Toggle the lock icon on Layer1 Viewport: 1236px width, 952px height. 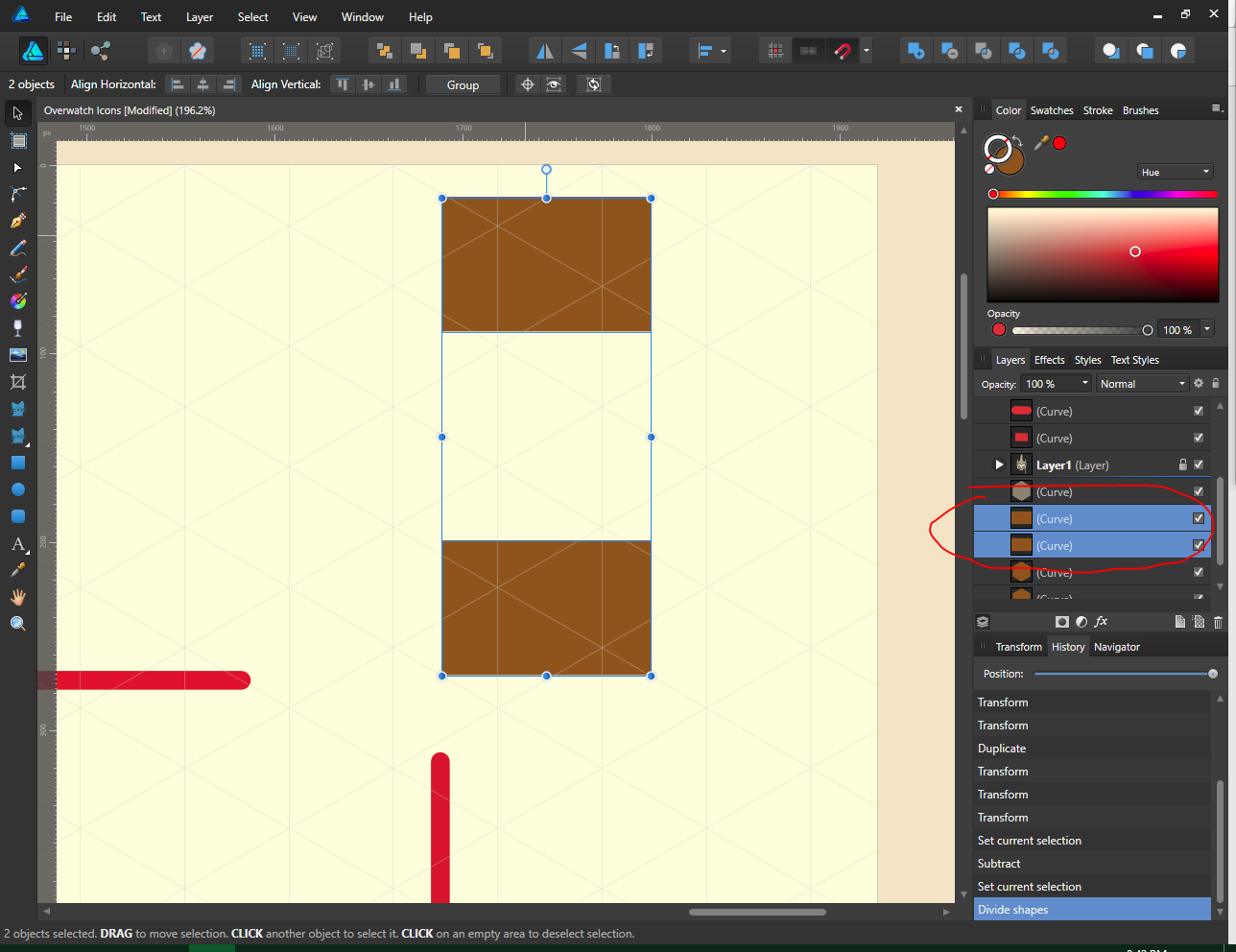point(1183,464)
